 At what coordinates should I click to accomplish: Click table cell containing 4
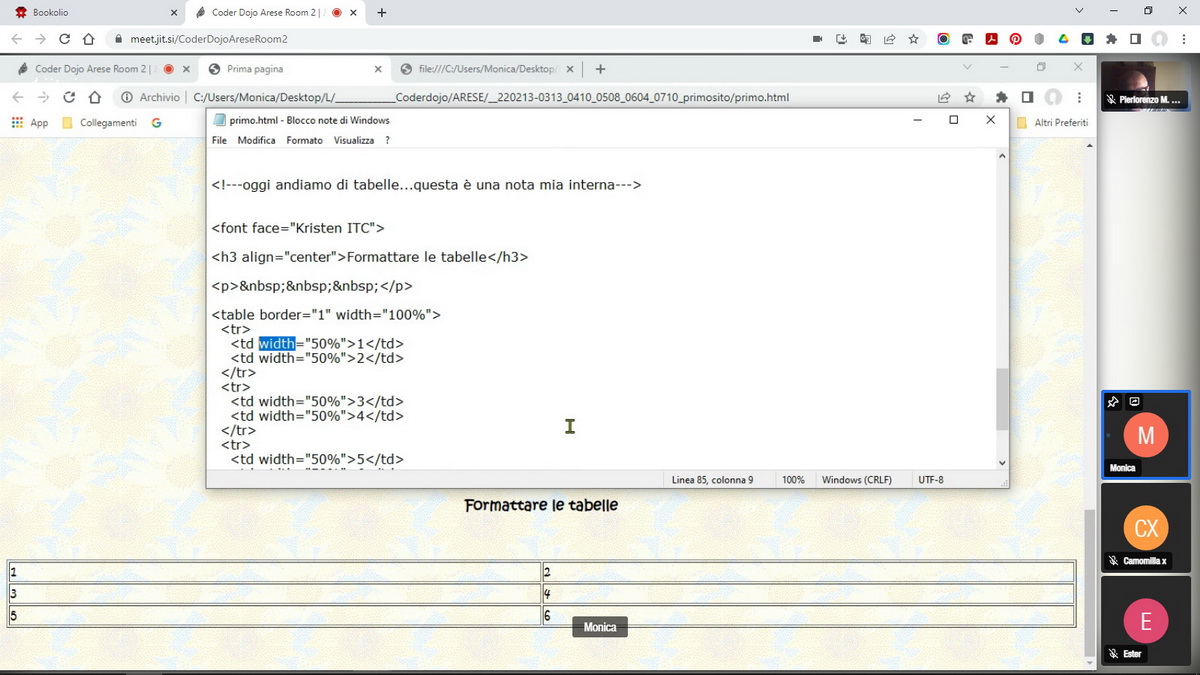point(808,593)
